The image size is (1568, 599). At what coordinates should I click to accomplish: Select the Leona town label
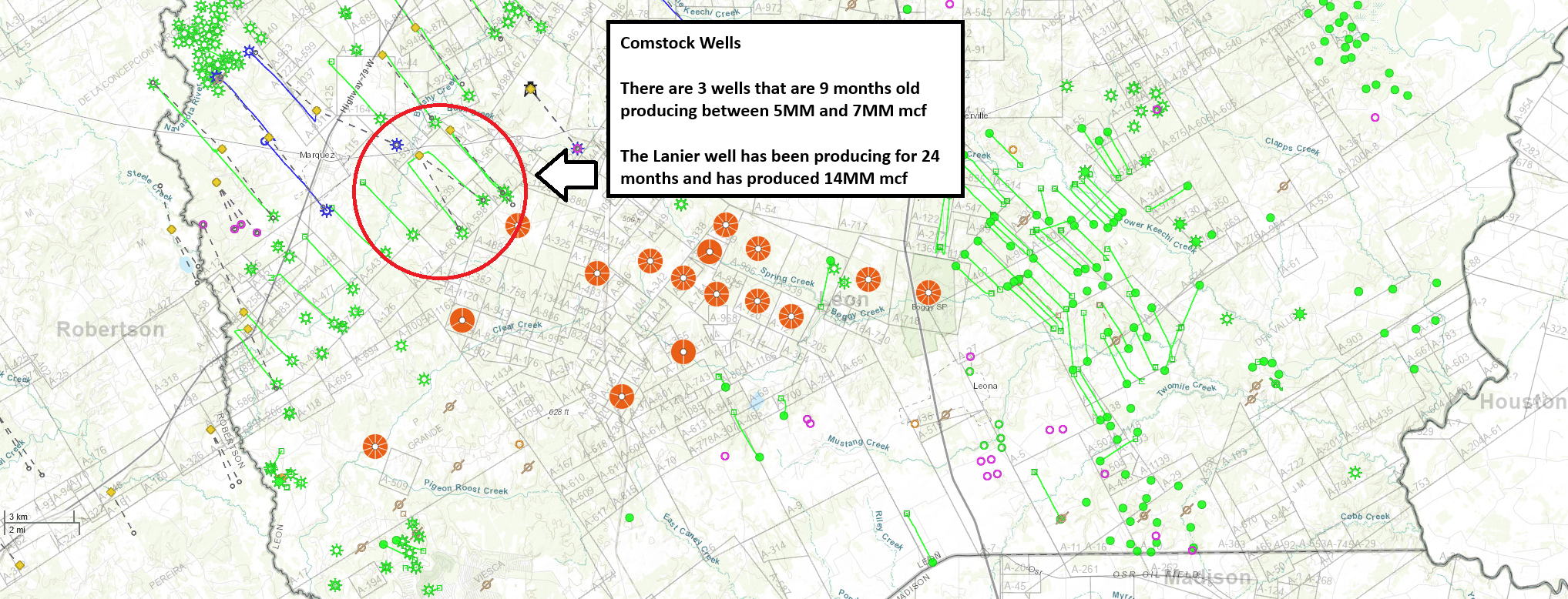985,386
